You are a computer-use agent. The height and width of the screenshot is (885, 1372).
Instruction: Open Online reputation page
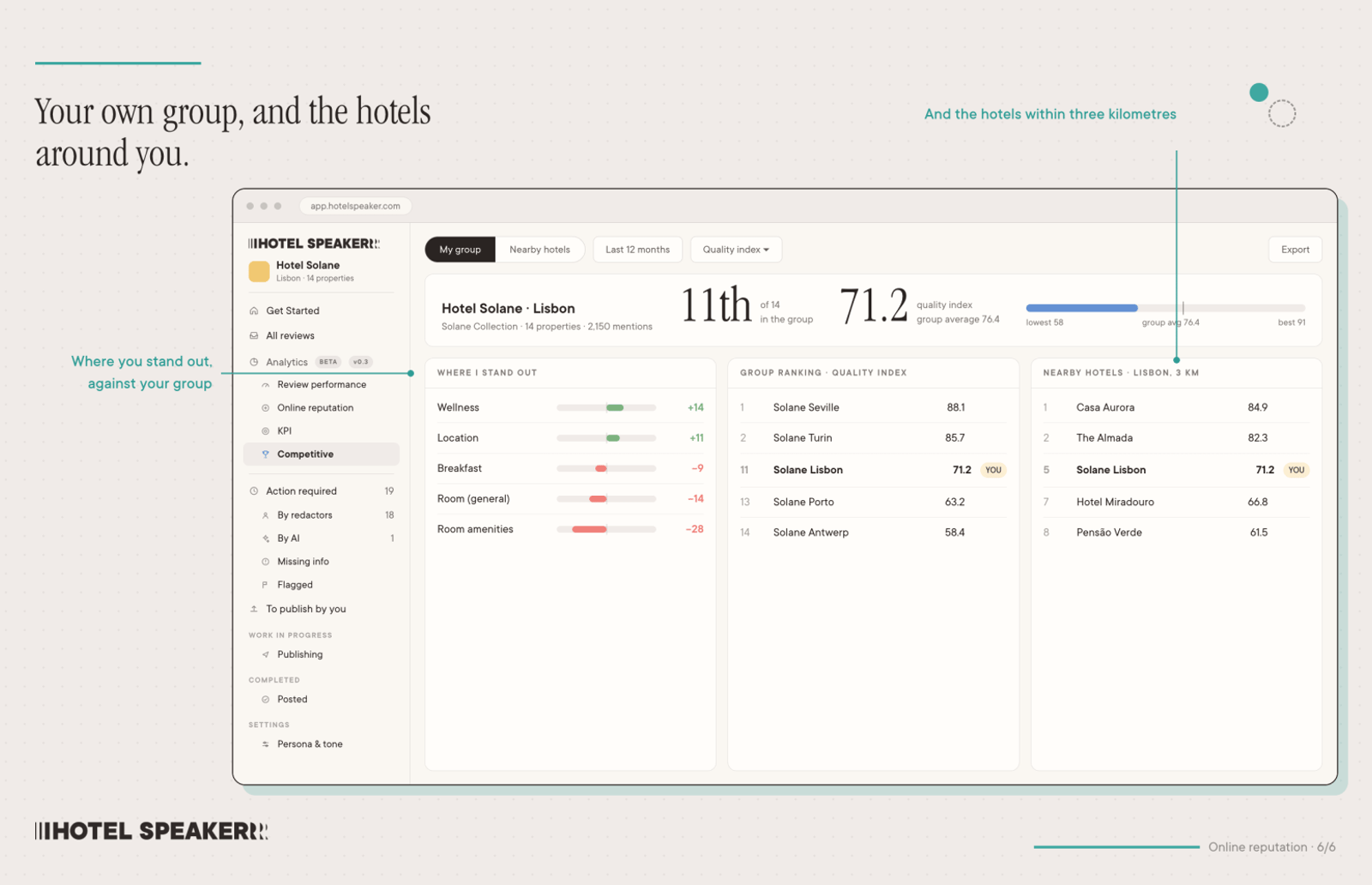(322, 408)
